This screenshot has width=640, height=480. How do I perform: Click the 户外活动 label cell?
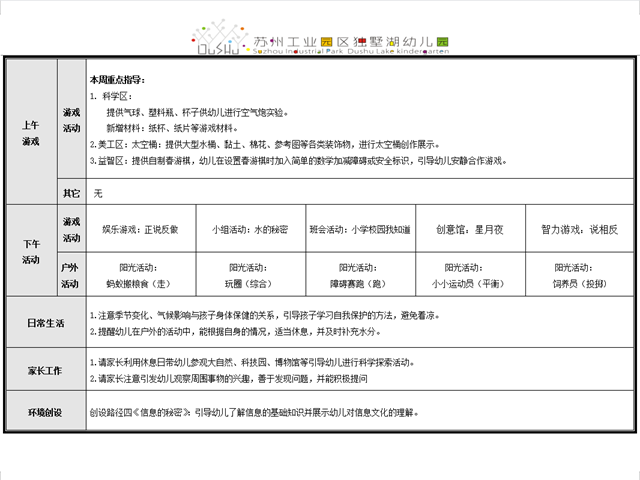click(72, 275)
